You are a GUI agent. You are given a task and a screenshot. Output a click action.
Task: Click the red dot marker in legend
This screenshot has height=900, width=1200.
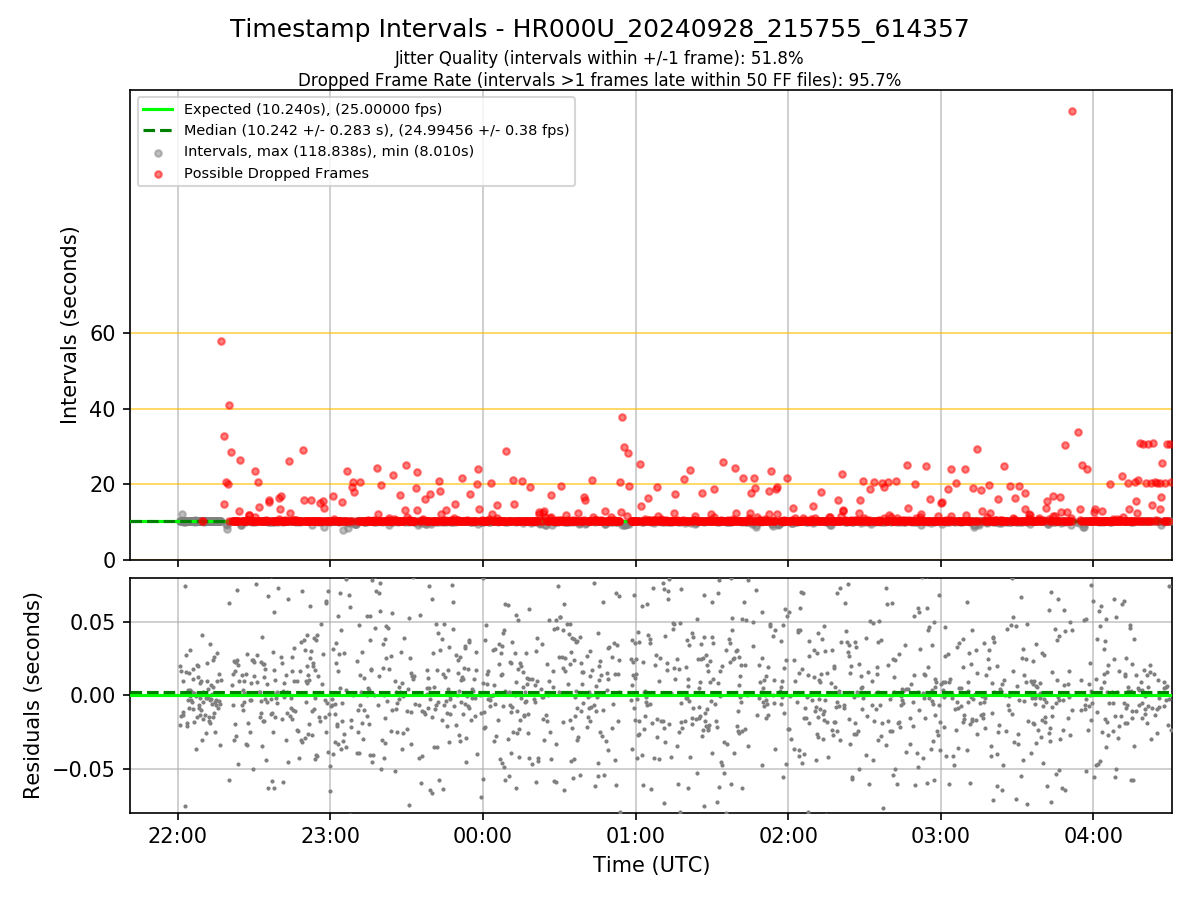160,173
